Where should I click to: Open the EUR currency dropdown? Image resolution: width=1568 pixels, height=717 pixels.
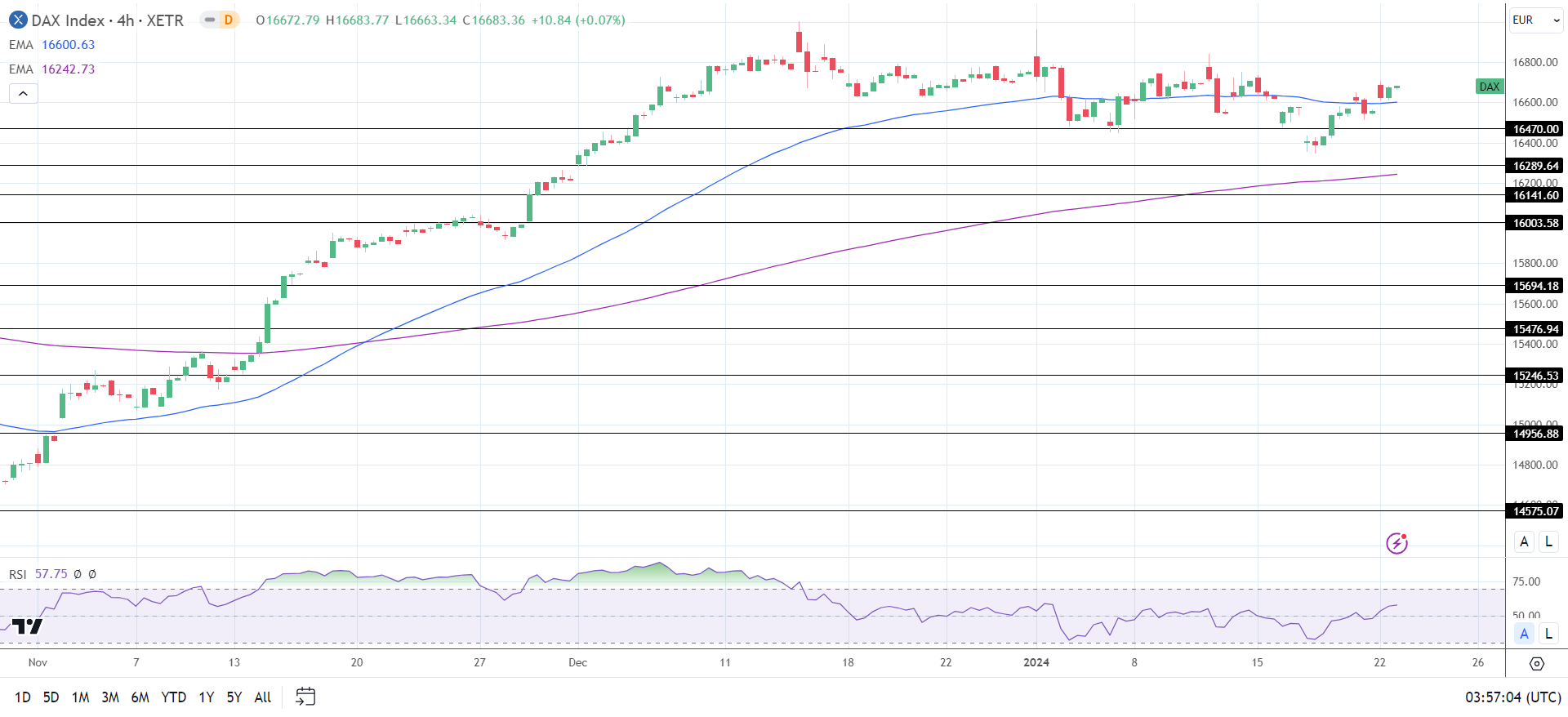pyautogui.click(x=1536, y=20)
